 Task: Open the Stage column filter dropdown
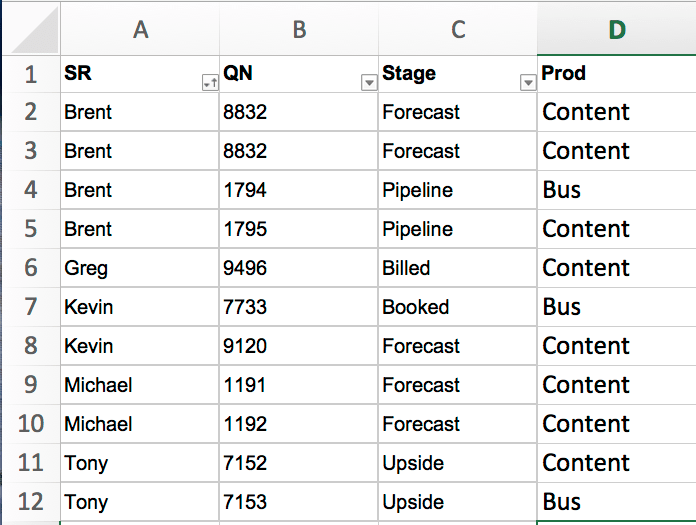pyautogui.click(x=528, y=83)
